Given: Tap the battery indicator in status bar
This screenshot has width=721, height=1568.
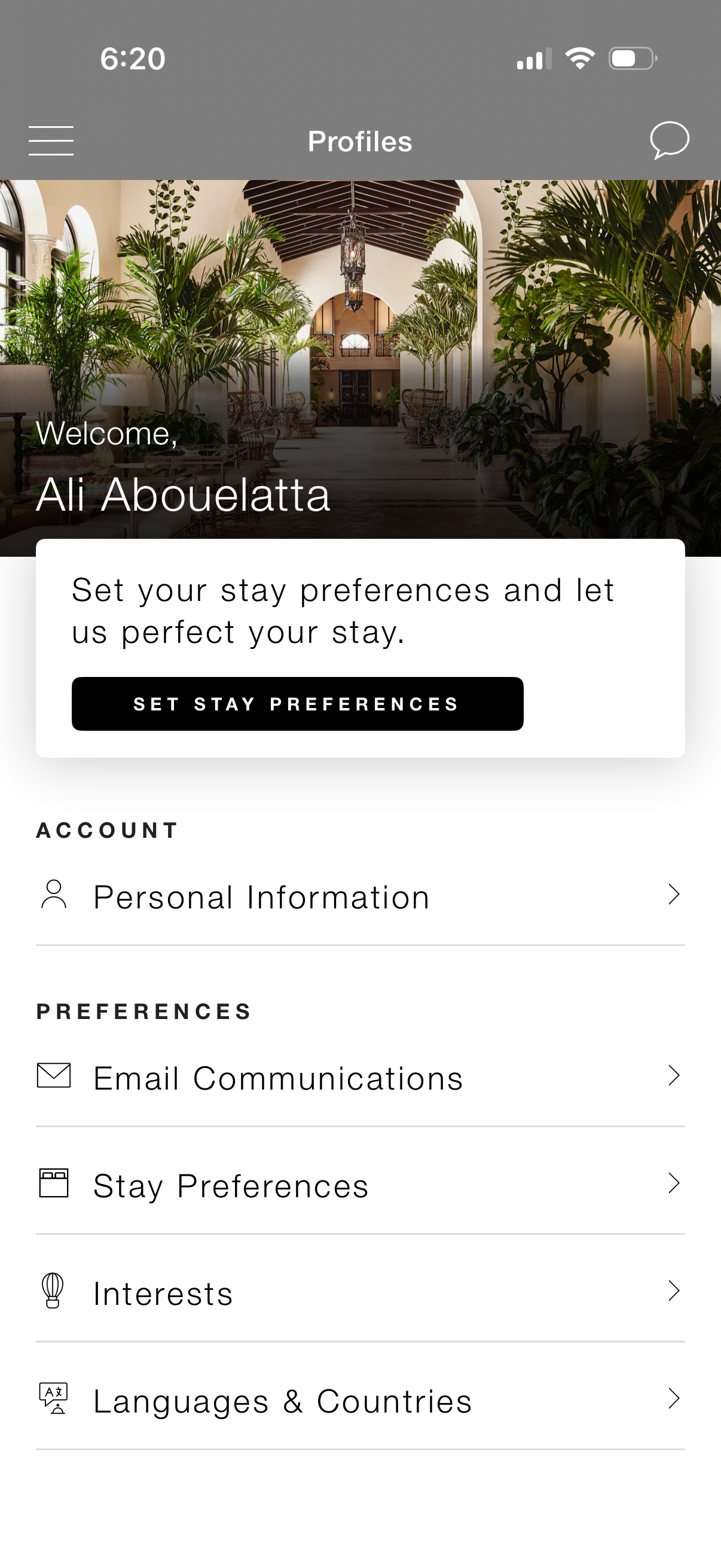Looking at the screenshot, I should pyautogui.click(x=633, y=59).
